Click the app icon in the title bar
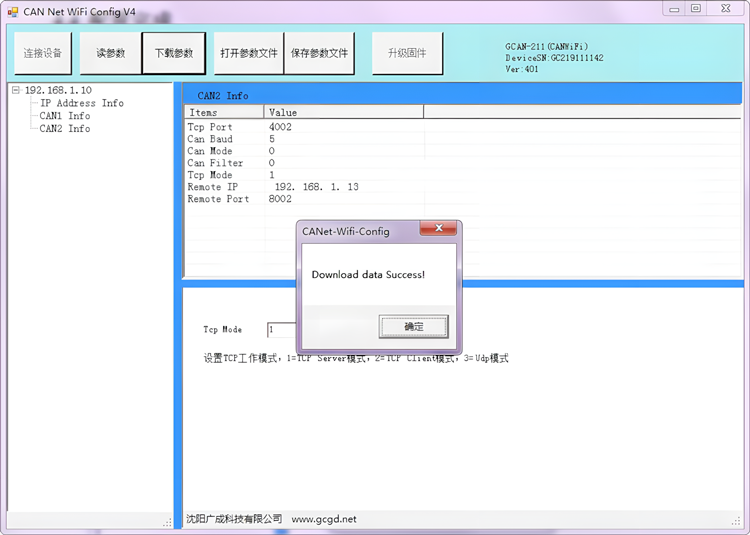The width and height of the screenshot is (750, 535). click(13, 11)
